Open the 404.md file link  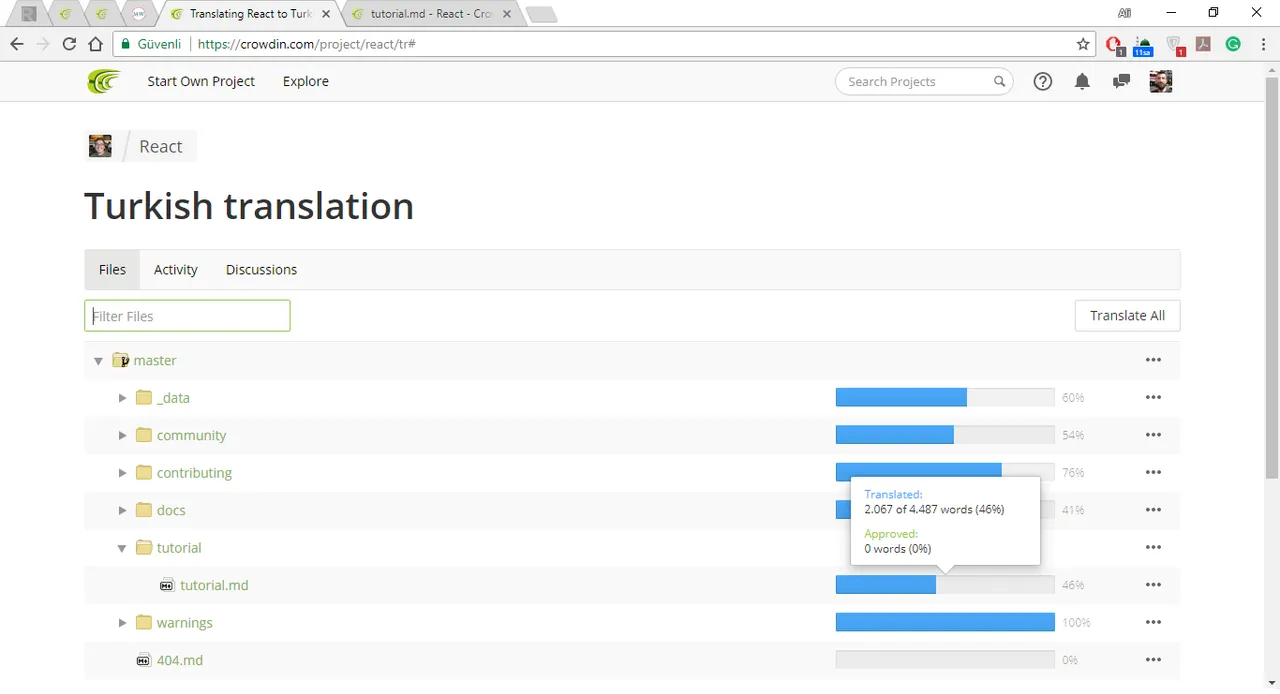pos(180,660)
